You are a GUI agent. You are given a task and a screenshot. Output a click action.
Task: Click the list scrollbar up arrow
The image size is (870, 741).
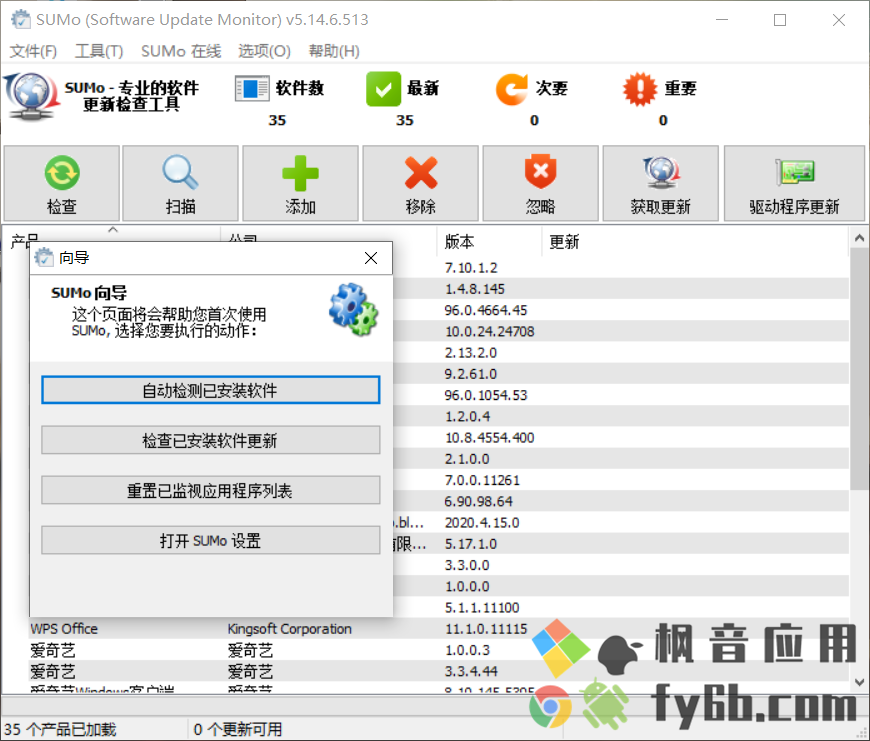[859, 238]
